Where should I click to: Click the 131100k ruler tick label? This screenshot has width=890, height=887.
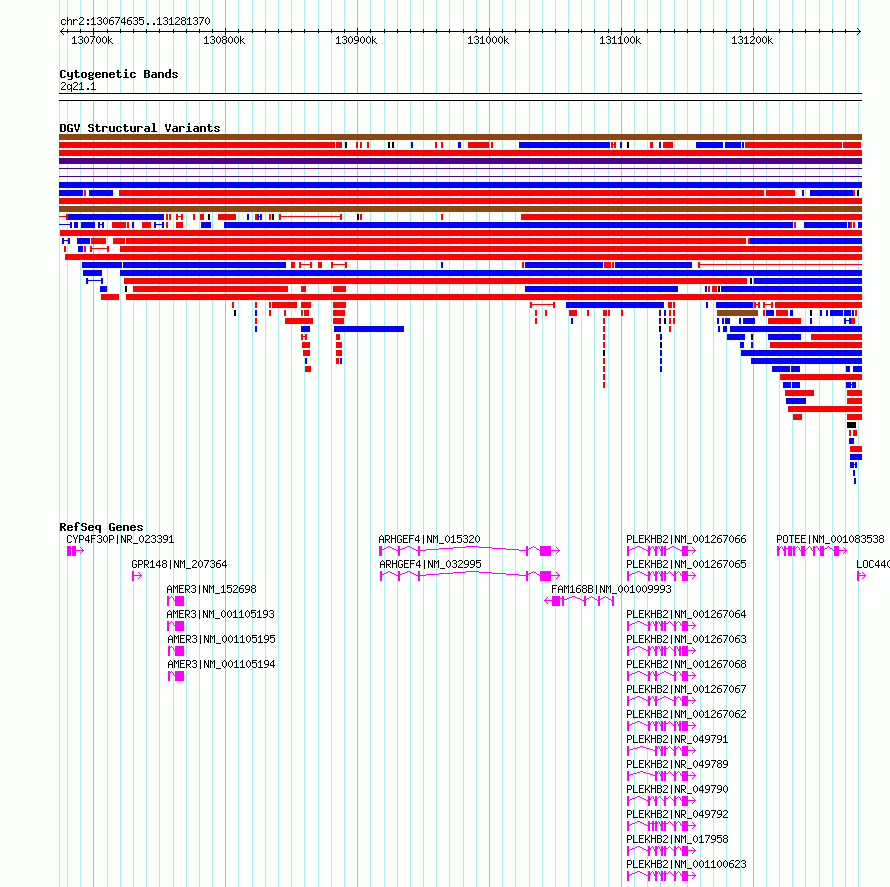[620, 40]
